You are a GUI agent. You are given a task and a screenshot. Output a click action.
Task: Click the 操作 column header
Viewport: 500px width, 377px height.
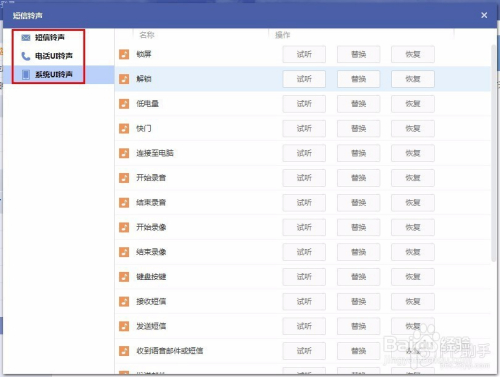tap(283, 35)
